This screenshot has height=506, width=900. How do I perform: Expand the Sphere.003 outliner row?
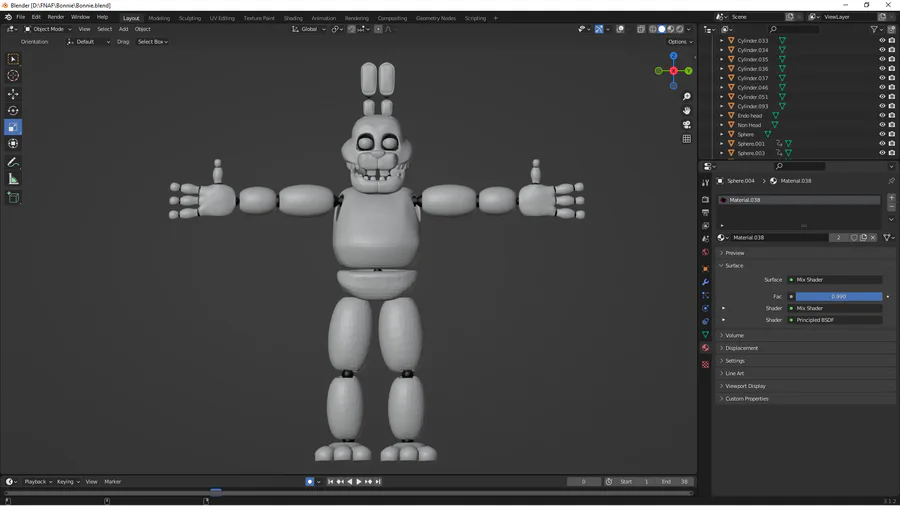(x=721, y=153)
